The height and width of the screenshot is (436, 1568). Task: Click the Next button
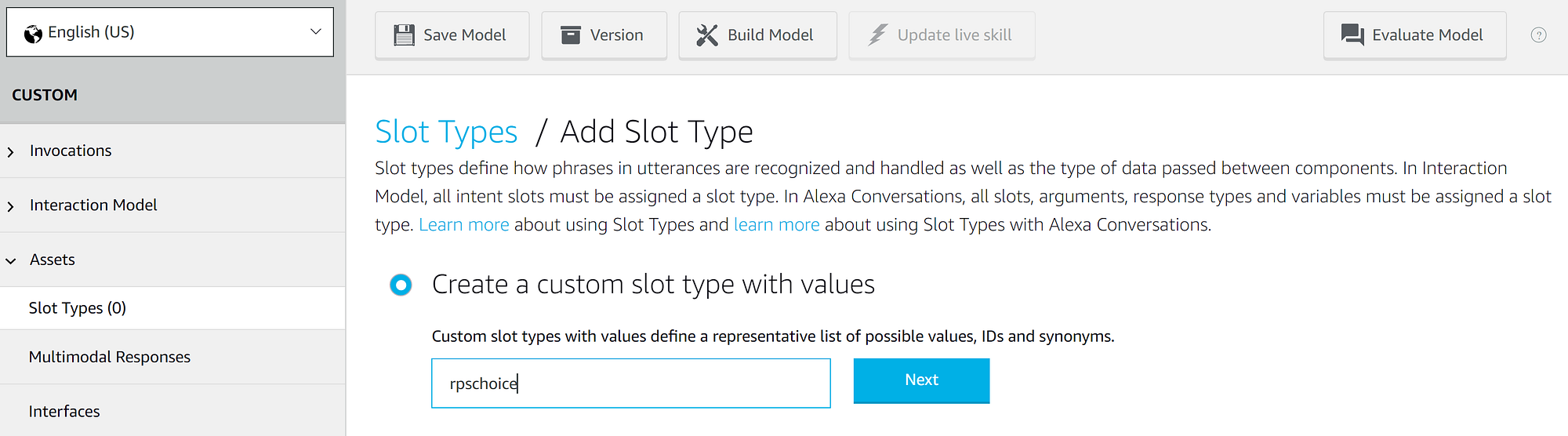pyautogui.click(x=921, y=380)
